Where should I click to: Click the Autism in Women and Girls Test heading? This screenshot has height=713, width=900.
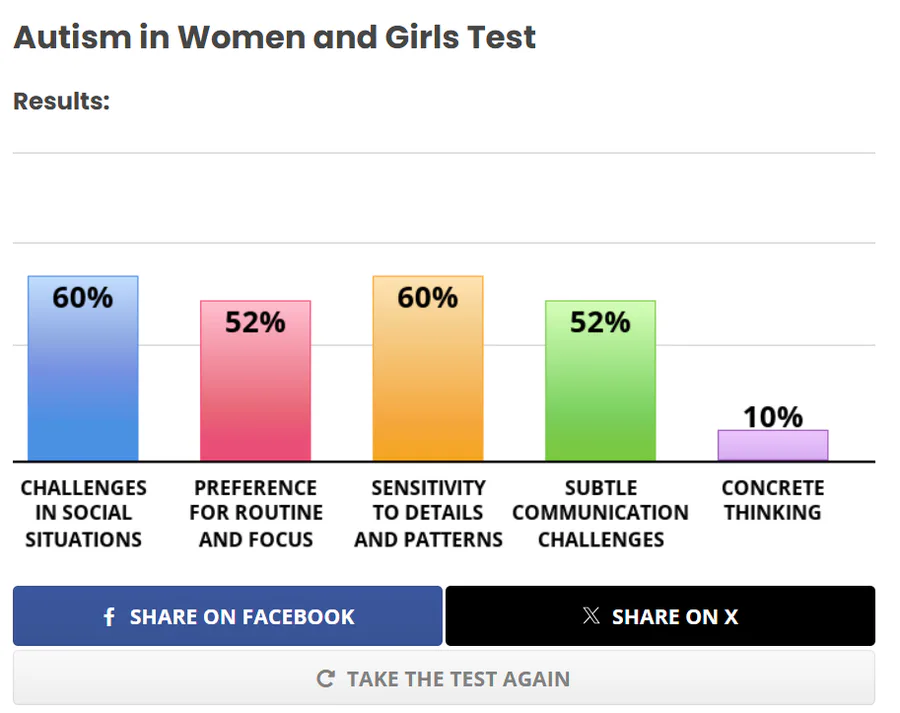274,38
